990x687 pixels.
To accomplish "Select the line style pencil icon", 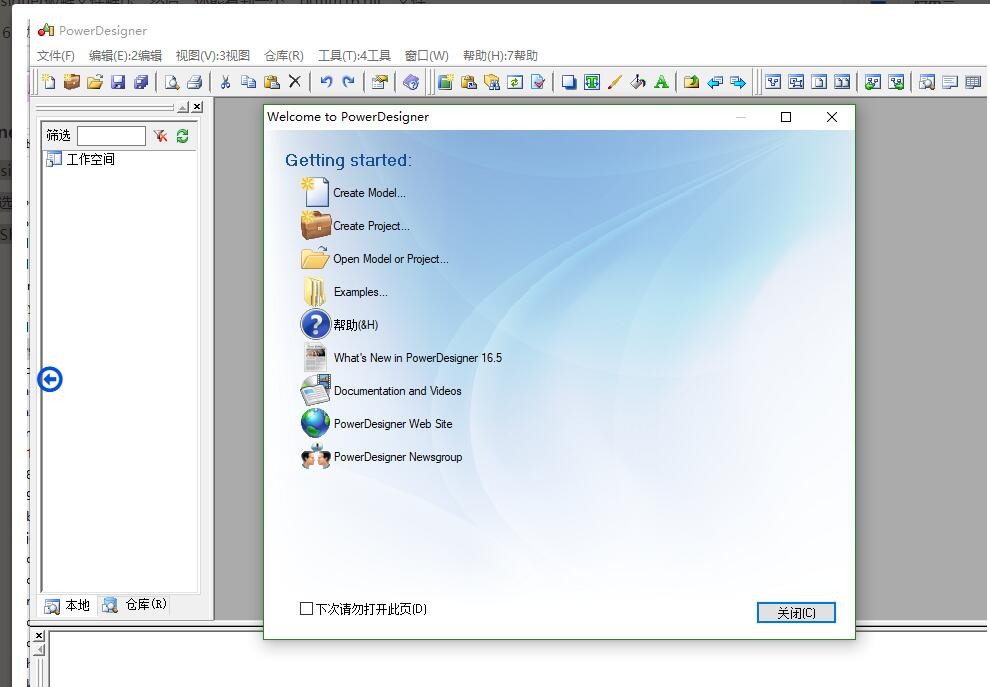I will [x=615, y=82].
